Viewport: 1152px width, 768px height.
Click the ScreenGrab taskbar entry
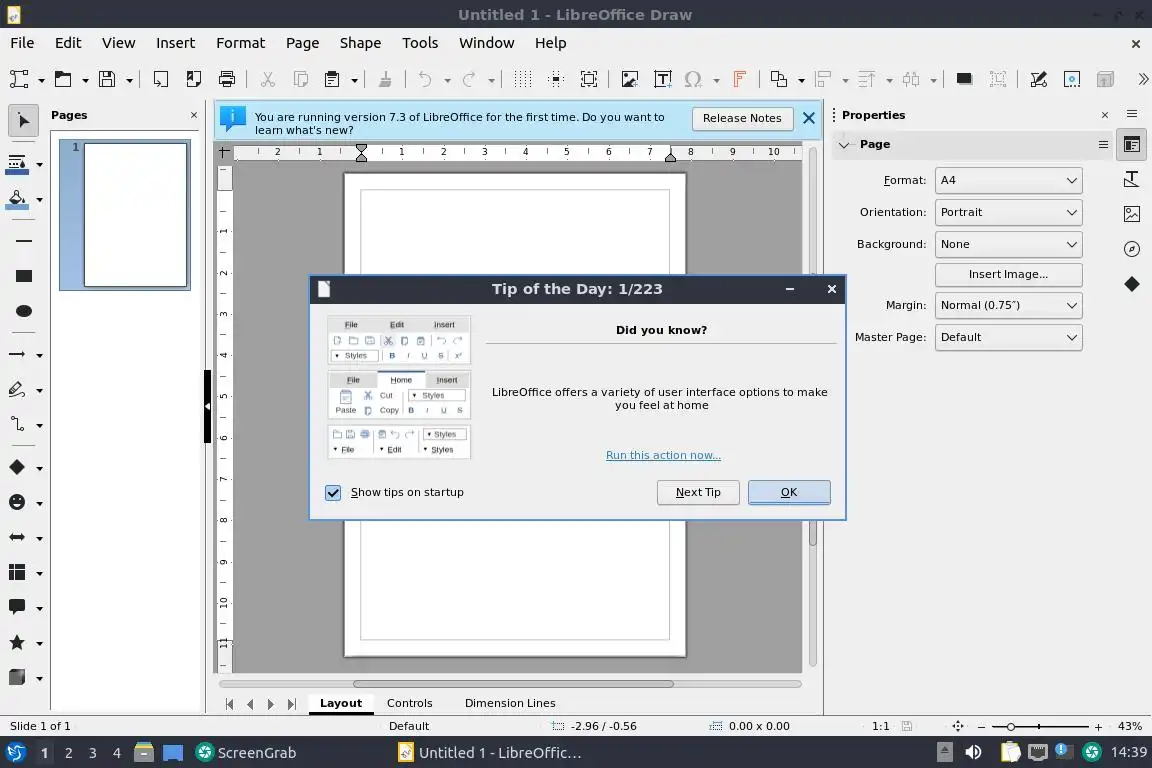tap(246, 753)
